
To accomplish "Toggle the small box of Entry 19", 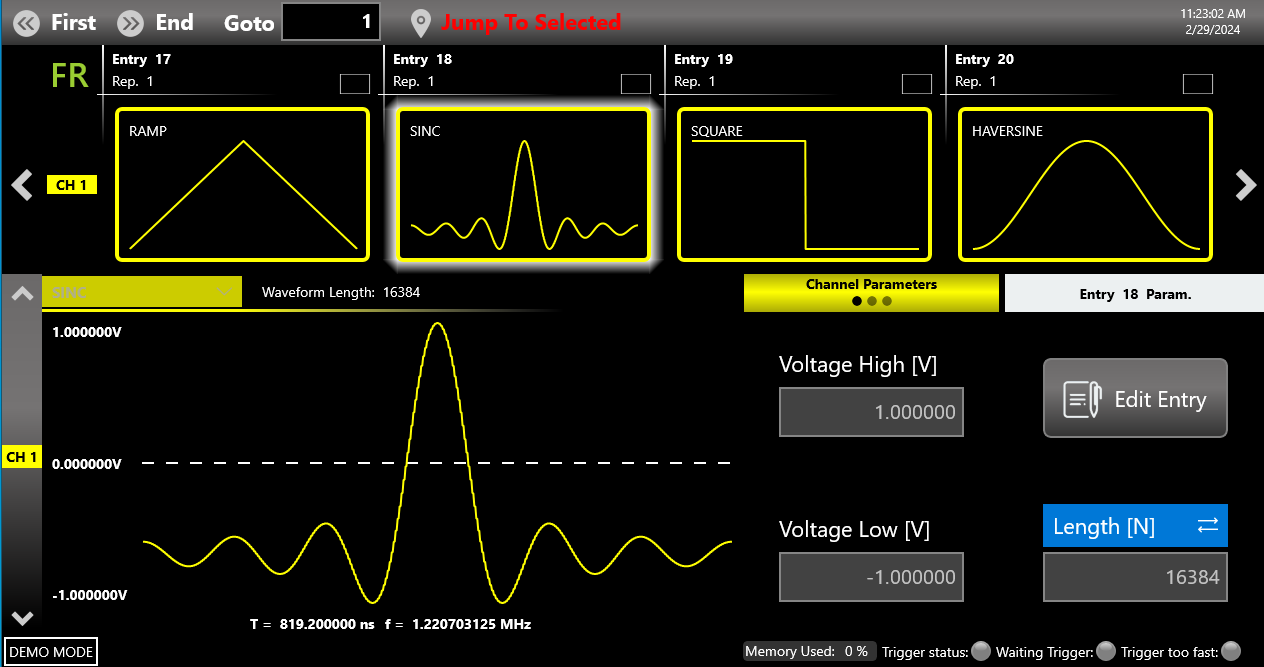I will pyautogui.click(x=917, y=84).
